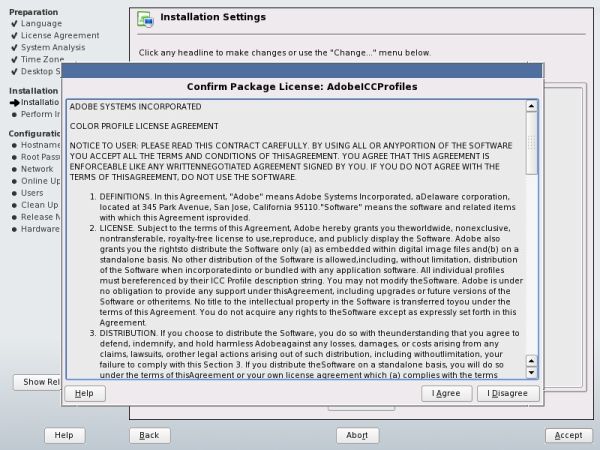
Task: Select the Network configuration step
Action: (x=37, y=169)
